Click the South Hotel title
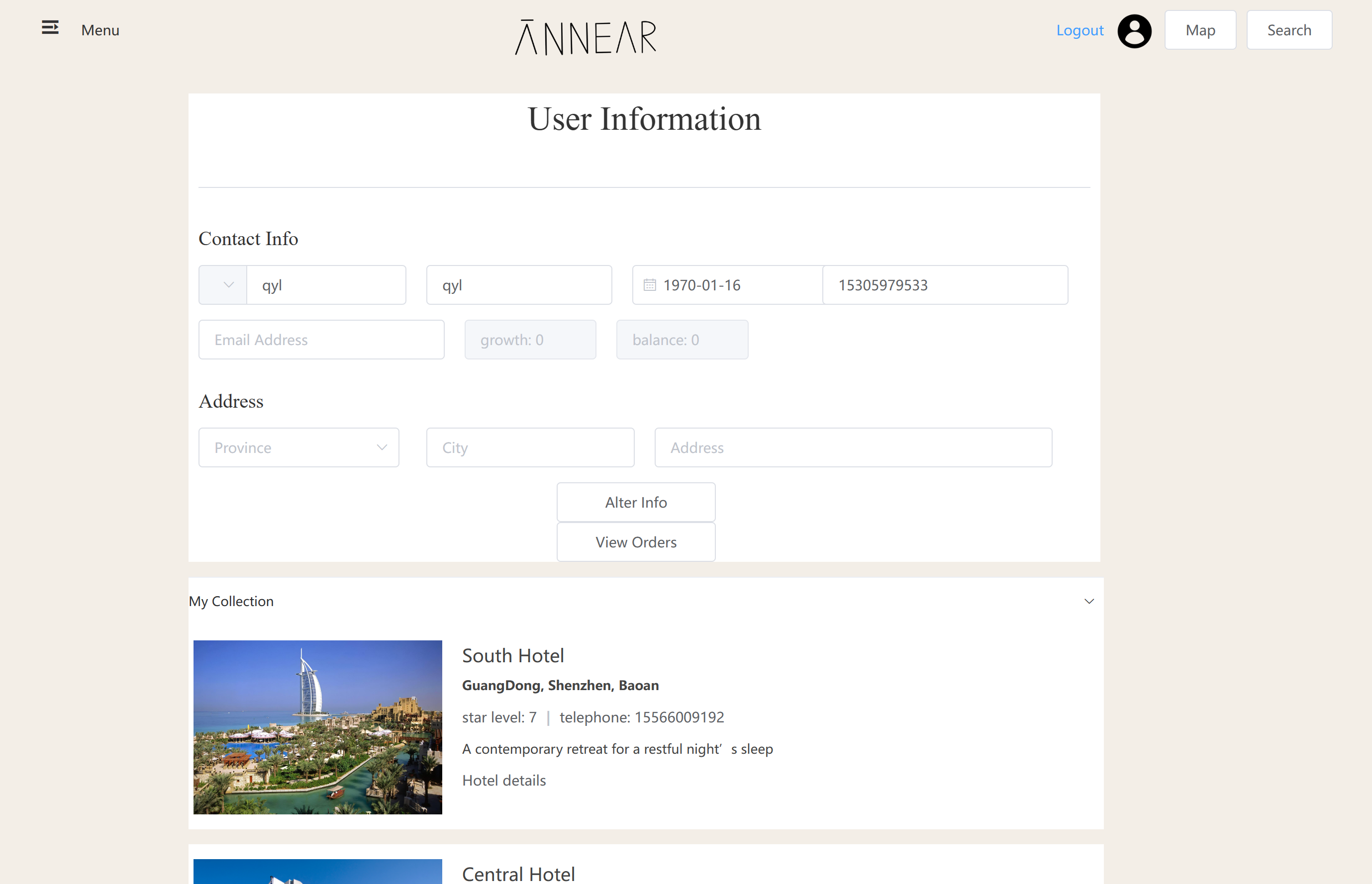 (513, 655)
